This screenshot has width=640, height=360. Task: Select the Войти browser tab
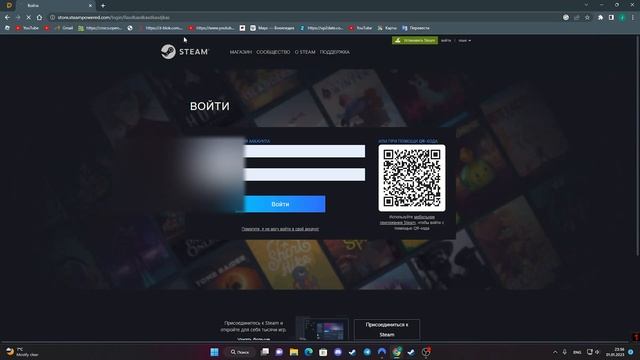(x=55, y=6)
